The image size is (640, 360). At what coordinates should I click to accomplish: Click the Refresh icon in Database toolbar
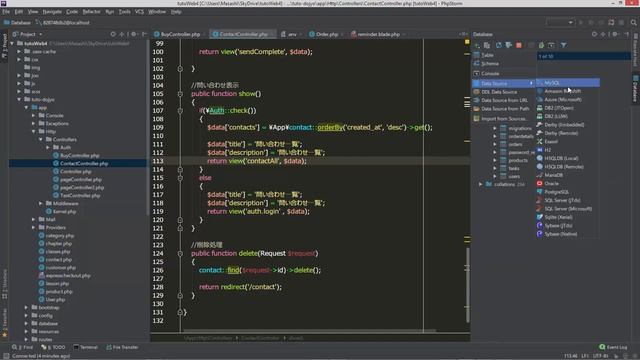[x=498, y=45]
